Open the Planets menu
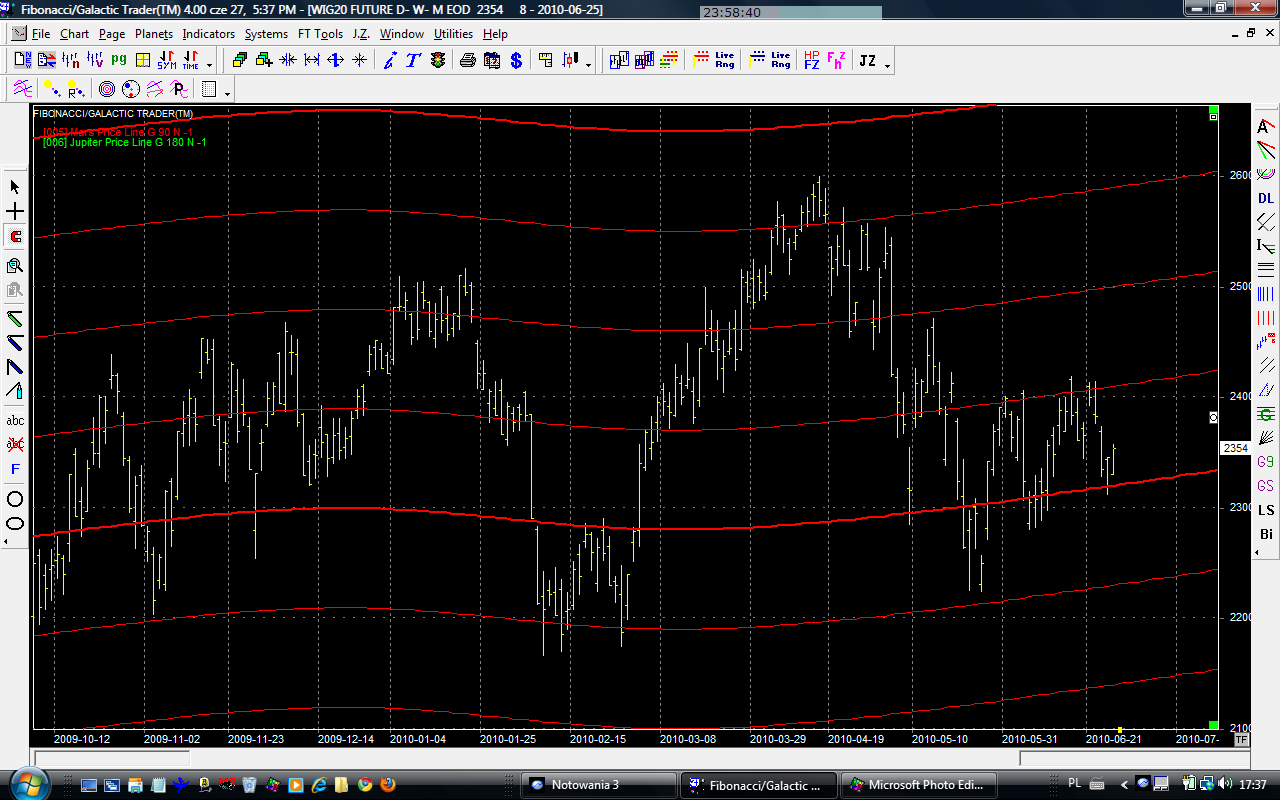This screenshot has width=1280, height=800. point(153,34)
